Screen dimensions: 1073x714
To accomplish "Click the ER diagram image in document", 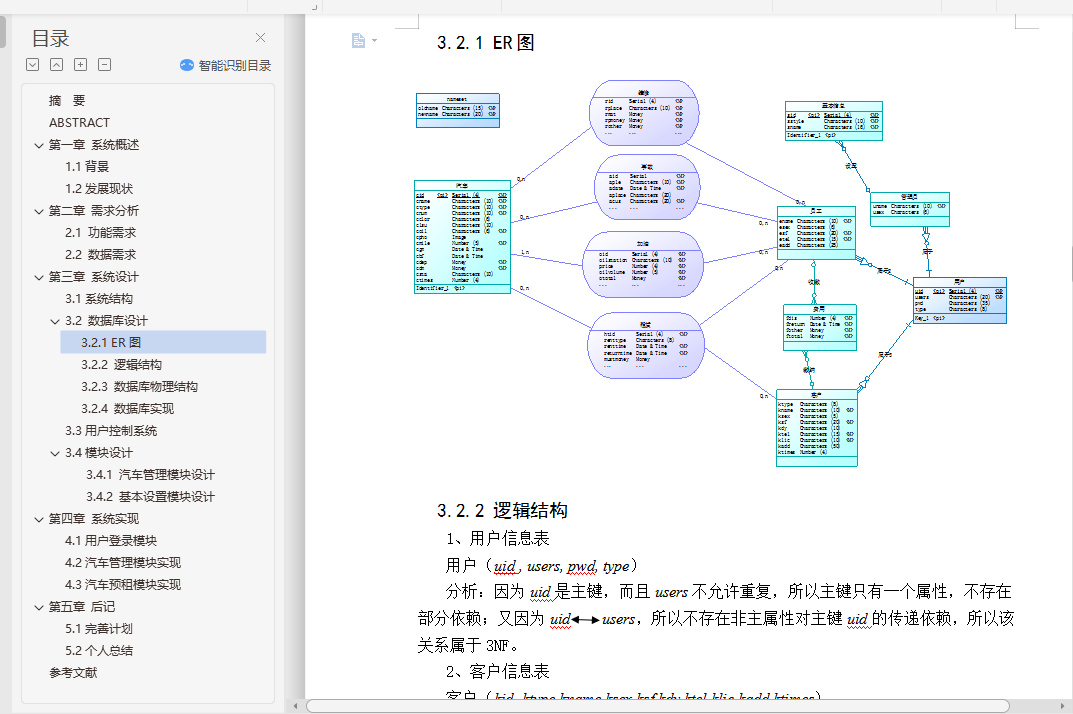I will click(711, 273).
